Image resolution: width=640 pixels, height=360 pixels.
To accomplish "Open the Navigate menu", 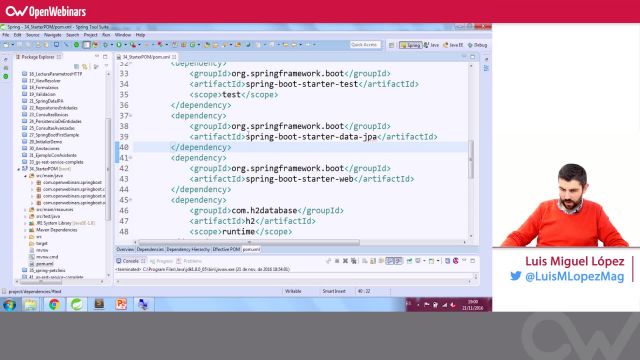I will [x=53, y=35].
